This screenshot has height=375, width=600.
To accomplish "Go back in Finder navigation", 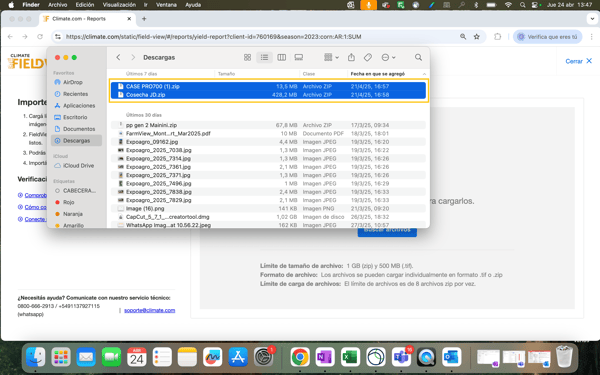I will [x=118, y=57].
